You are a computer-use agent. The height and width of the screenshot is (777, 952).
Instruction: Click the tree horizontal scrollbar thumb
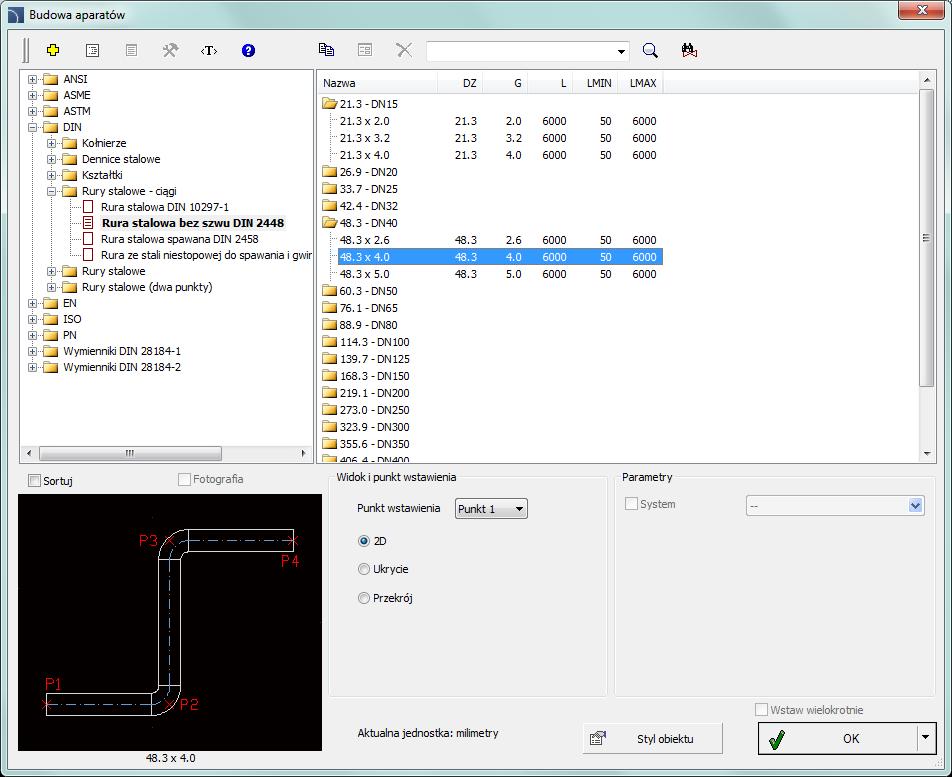[130, 453]
